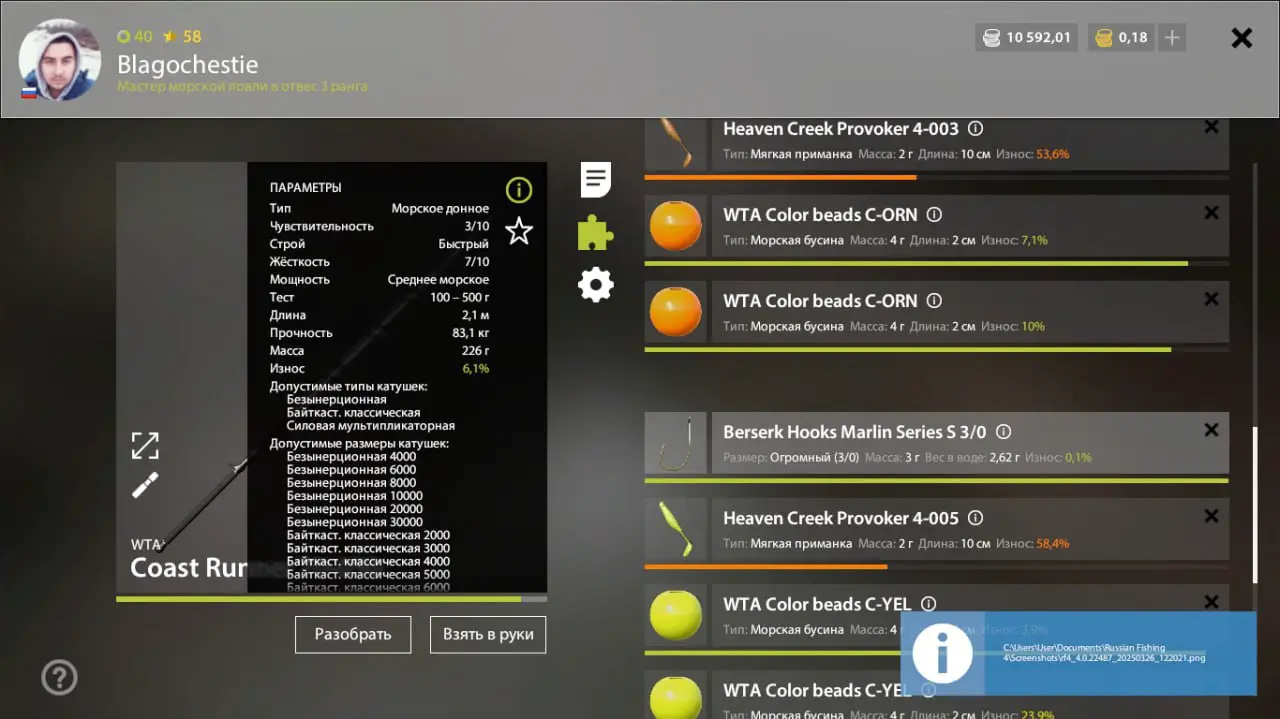
Task: Click the Прочность value 83,1 кг
Action: [470, 333]
